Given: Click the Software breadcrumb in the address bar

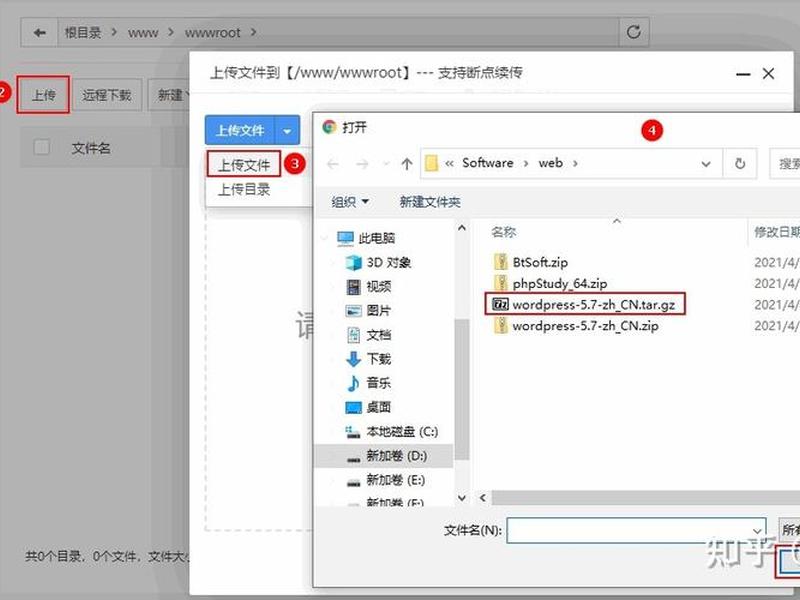Looking at the screenshot, I should 488,163.
